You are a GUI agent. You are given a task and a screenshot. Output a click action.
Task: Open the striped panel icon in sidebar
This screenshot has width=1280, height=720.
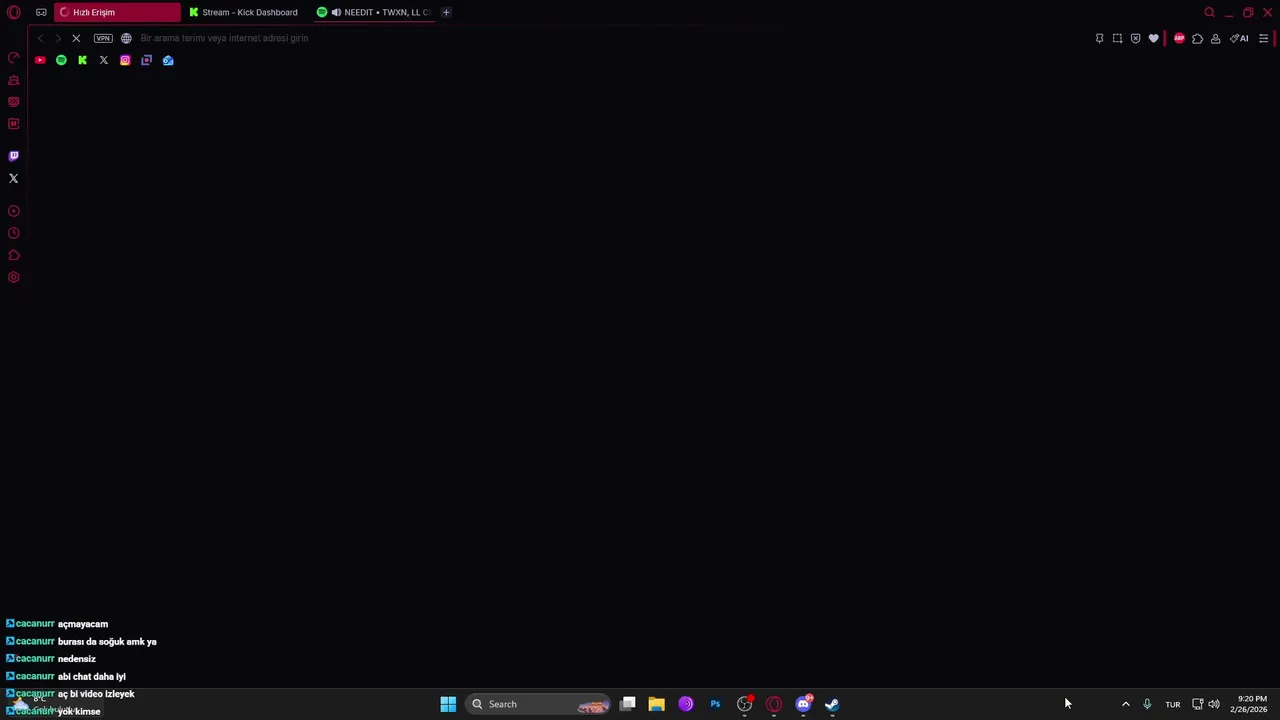click(x=14, y=102)
